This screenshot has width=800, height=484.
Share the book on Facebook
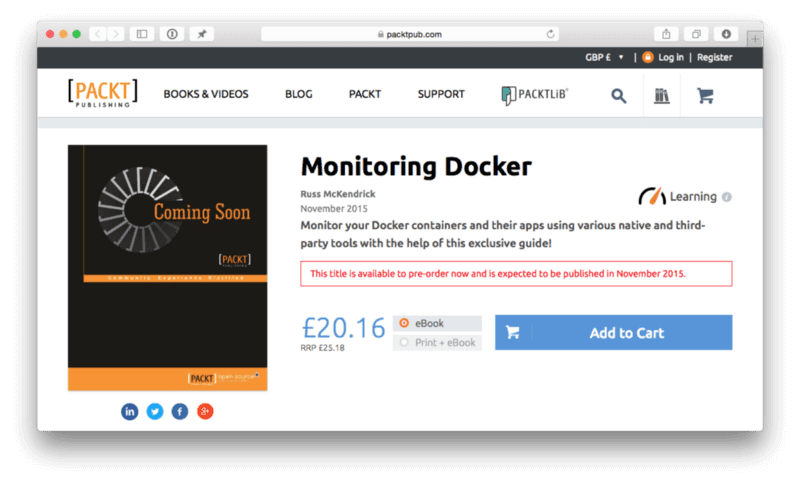180,411
